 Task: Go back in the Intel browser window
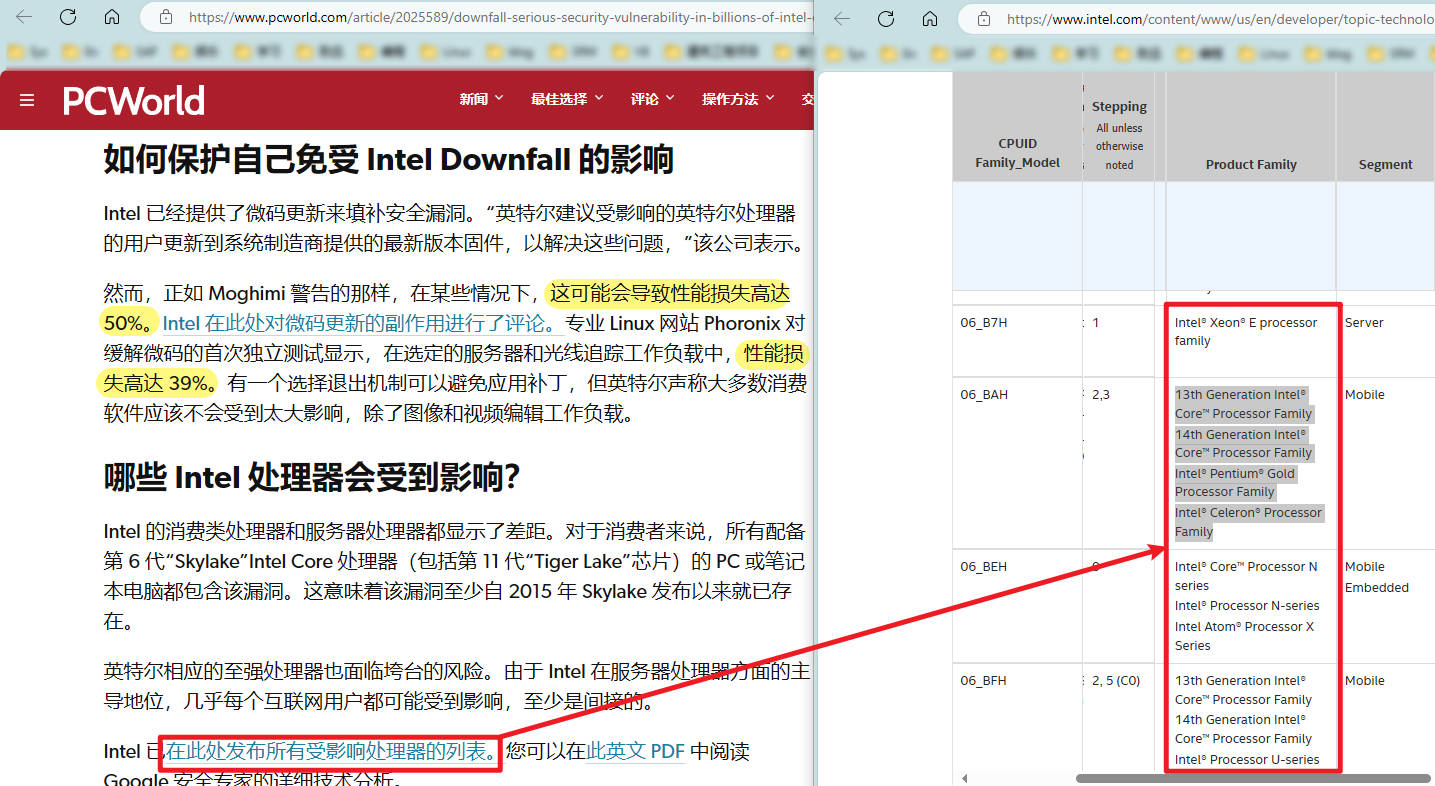pos(842,18)
